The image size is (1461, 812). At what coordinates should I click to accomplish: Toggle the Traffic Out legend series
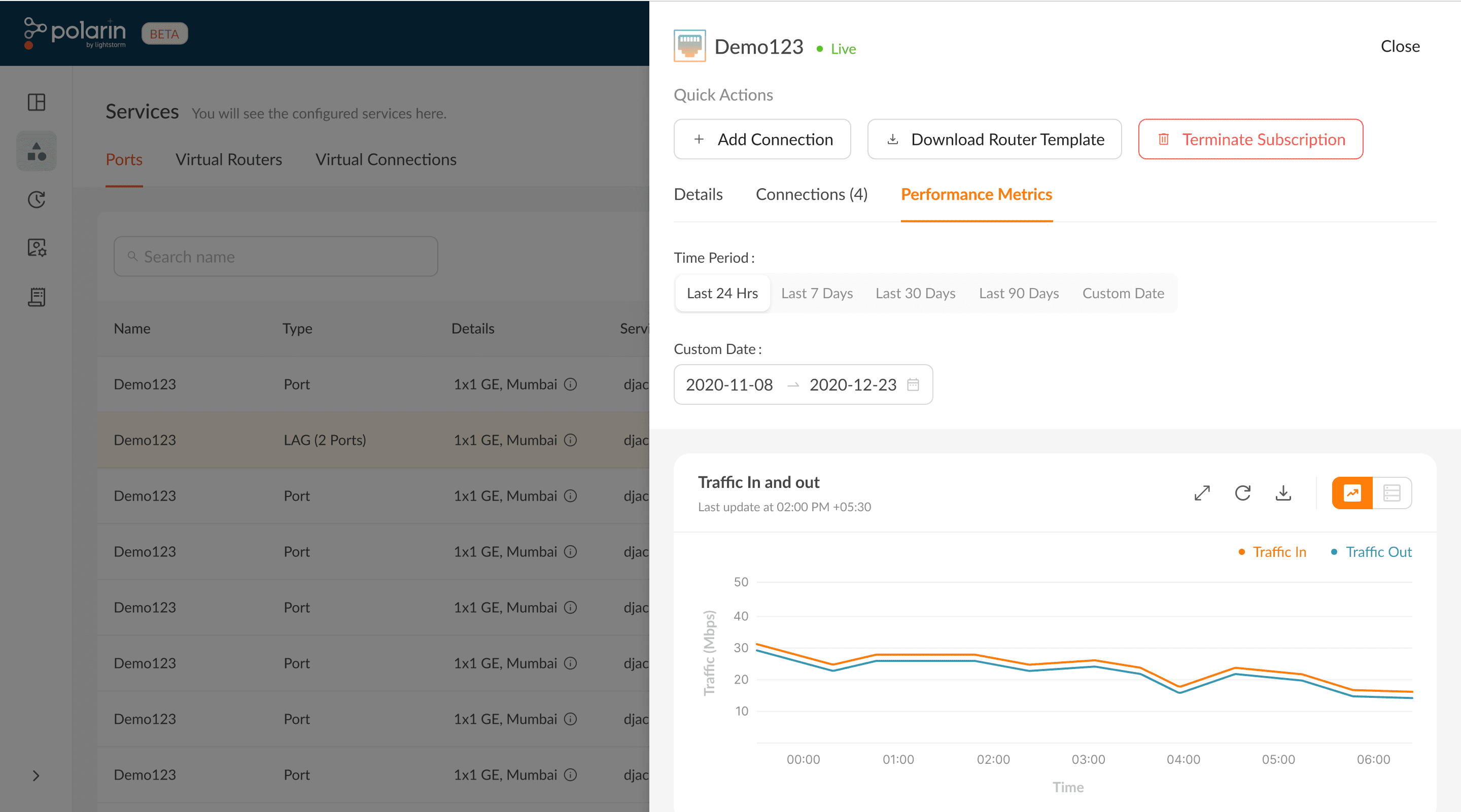pyautogui.click(x=1371, y=552)
